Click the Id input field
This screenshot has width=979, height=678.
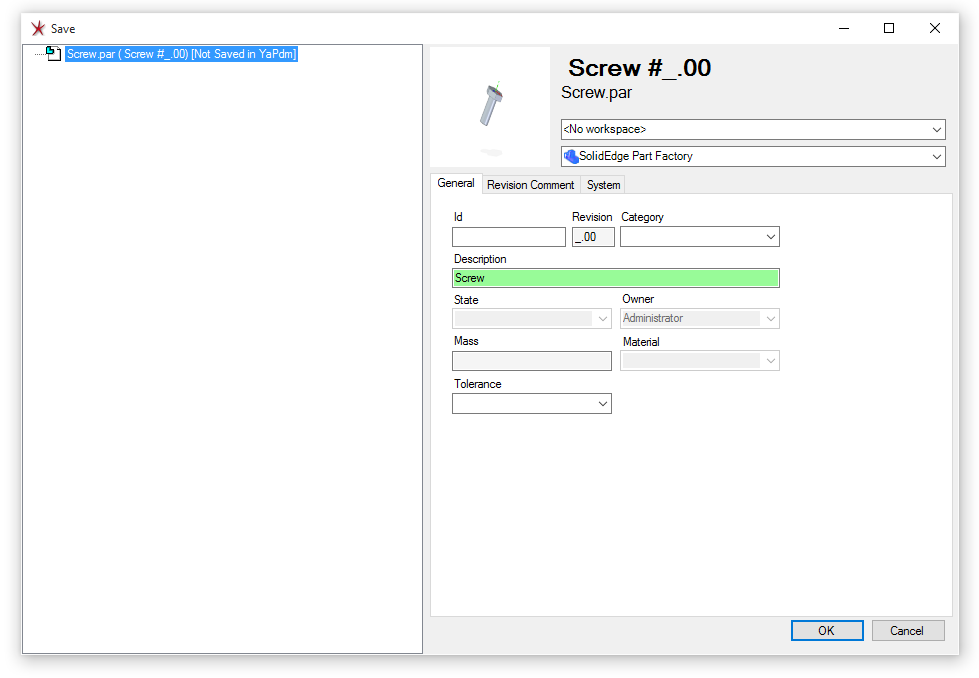point(509,237)
